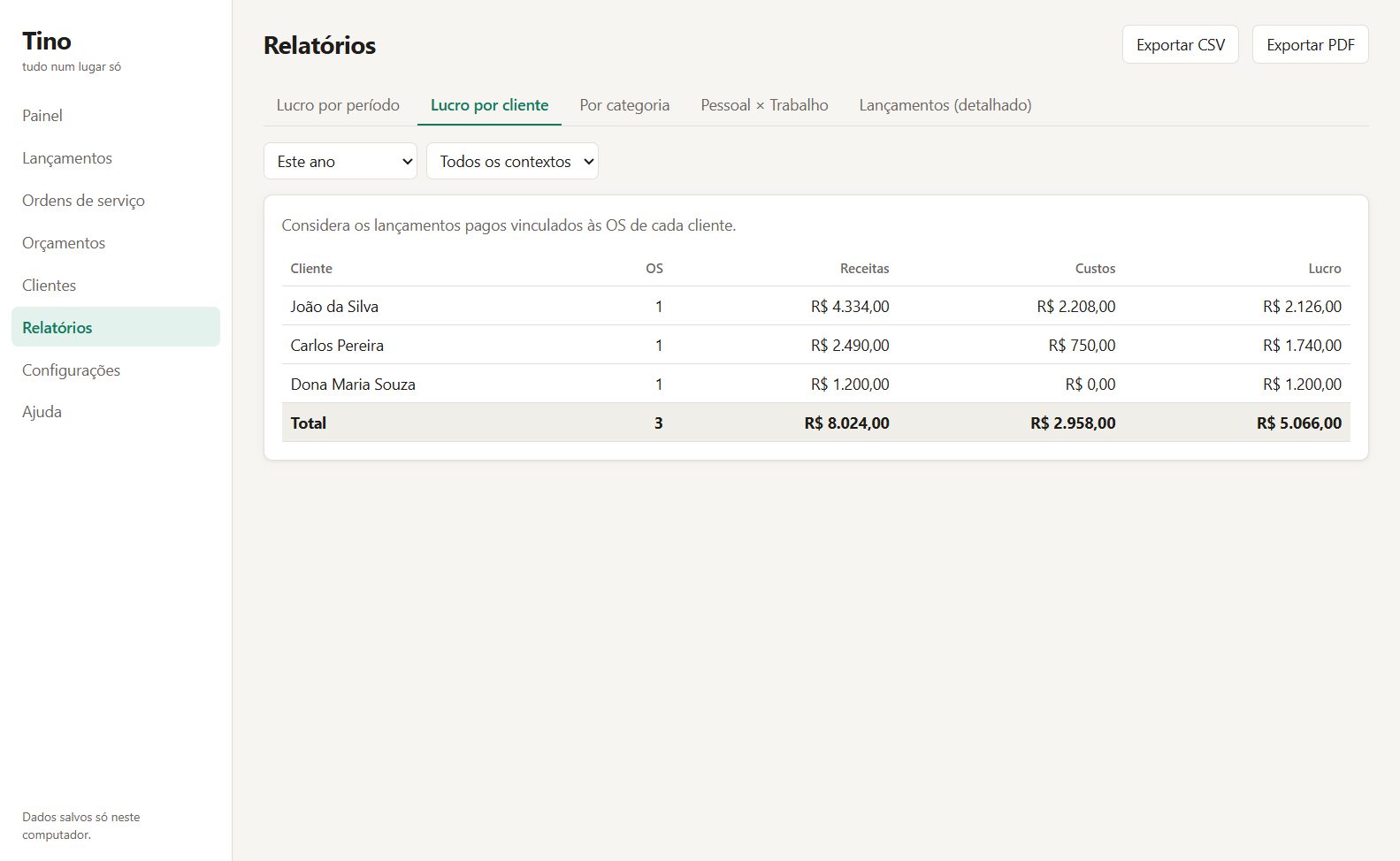Open Ordens de serviço page
This screenshot has width=1400, height=861.
(116, 201)
